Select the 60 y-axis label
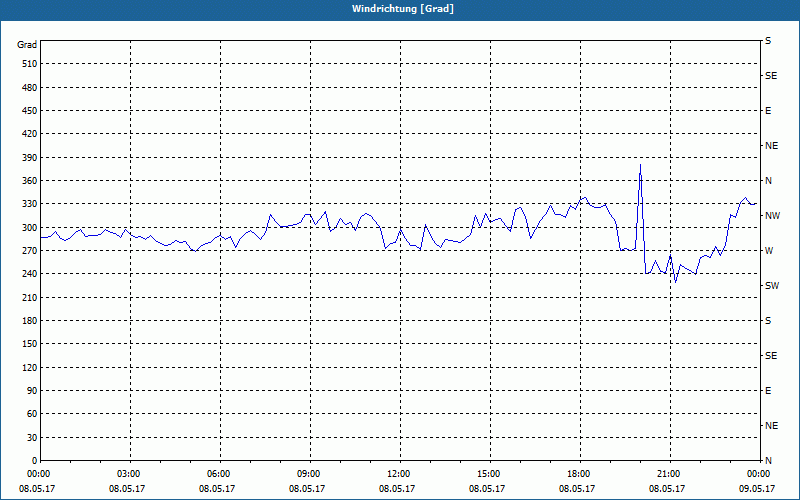Screen dimensions: 800x500 pyautogui.click(x=32, y=414)
